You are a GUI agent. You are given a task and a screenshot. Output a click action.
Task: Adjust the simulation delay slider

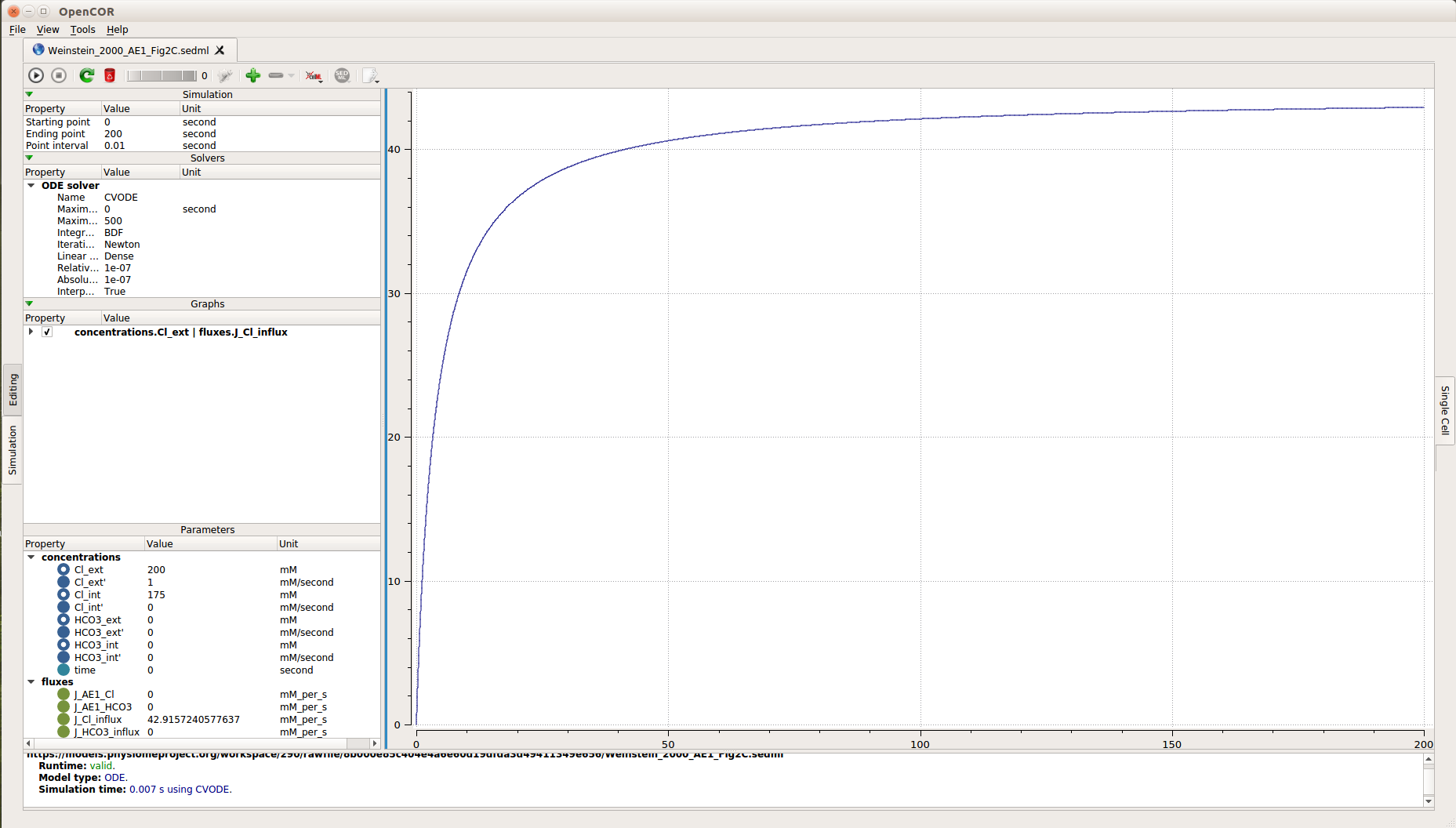(x=162, y=75)
